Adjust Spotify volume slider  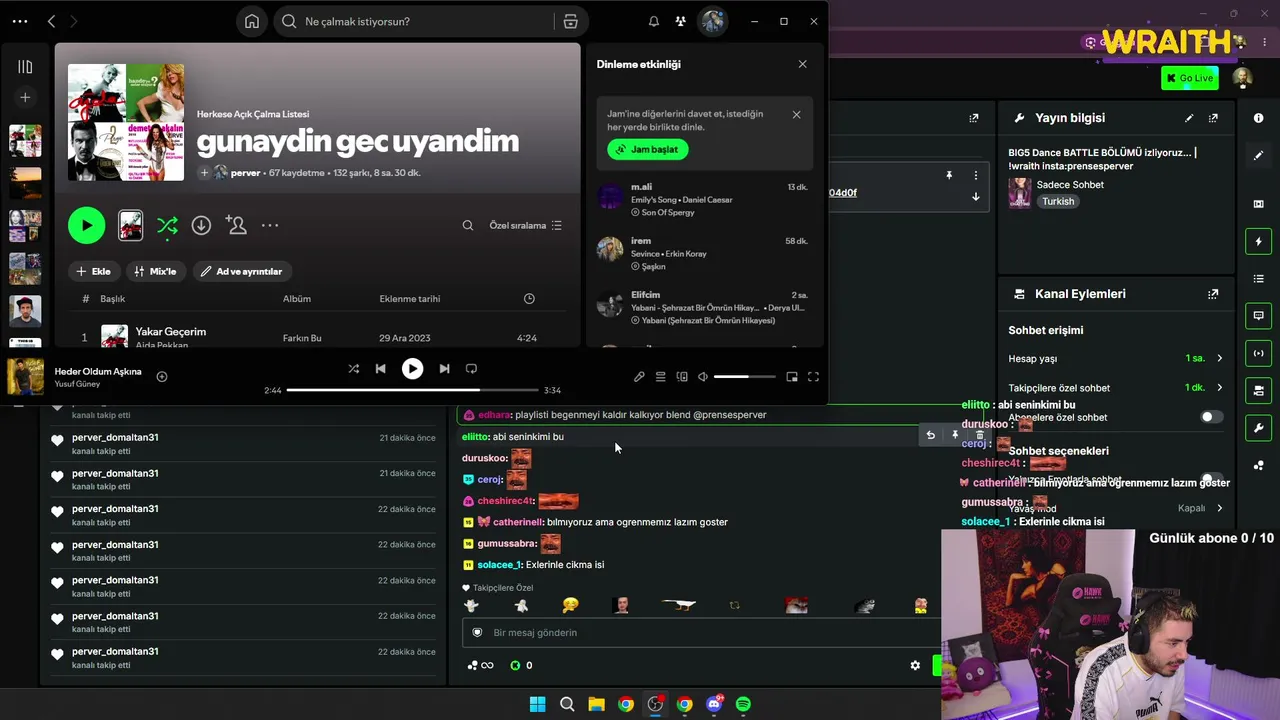point(745,377)
